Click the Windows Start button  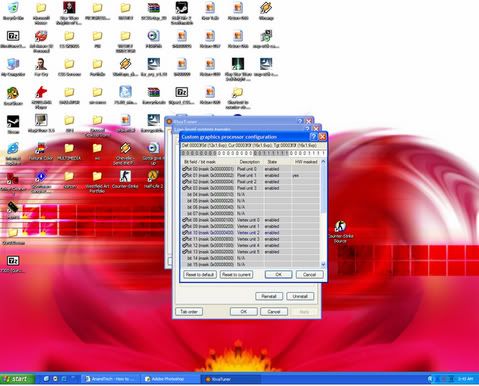point(17,379)
